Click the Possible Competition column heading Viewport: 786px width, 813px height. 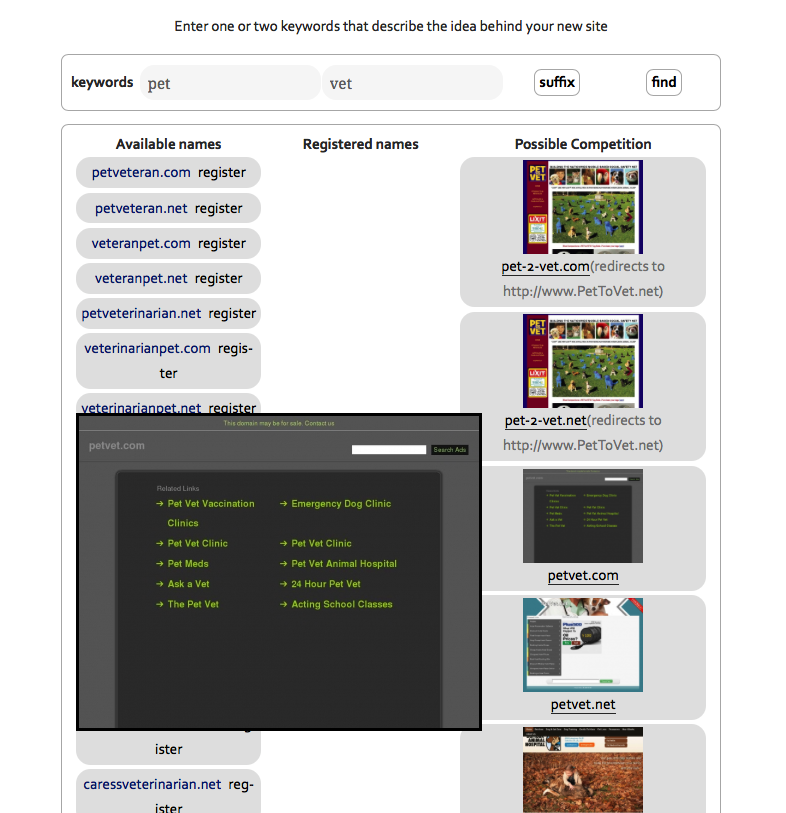[583, 144]
